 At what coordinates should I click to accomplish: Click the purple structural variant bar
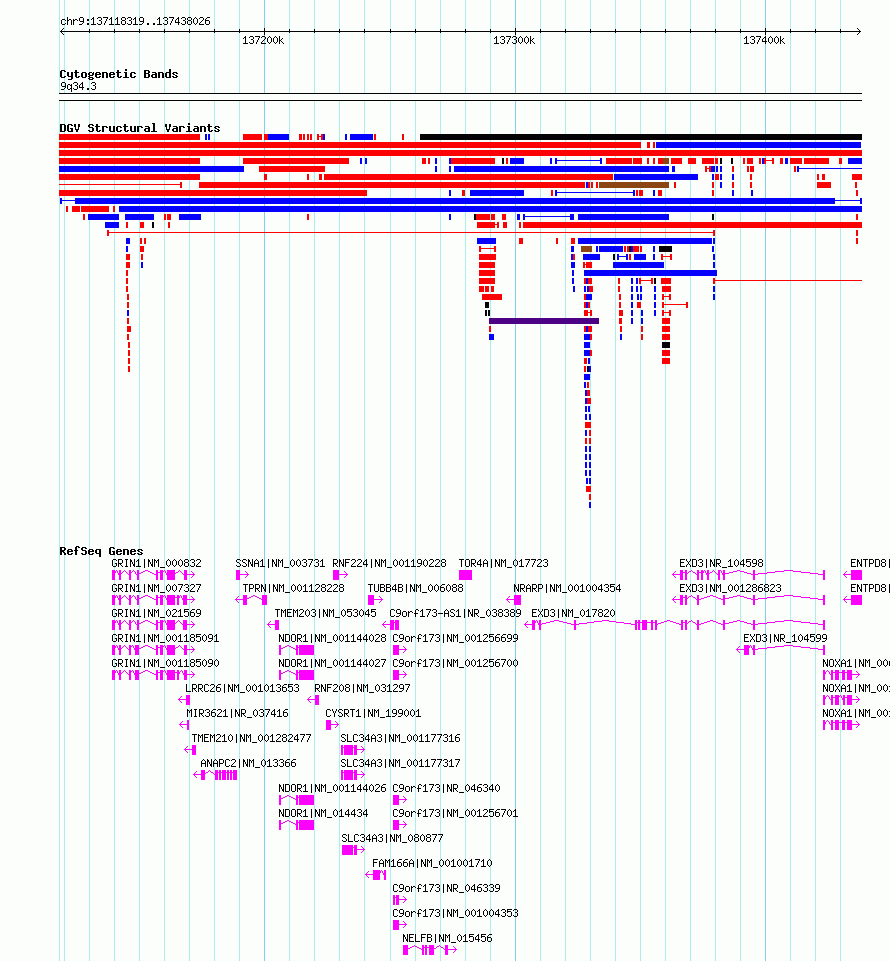544,321
